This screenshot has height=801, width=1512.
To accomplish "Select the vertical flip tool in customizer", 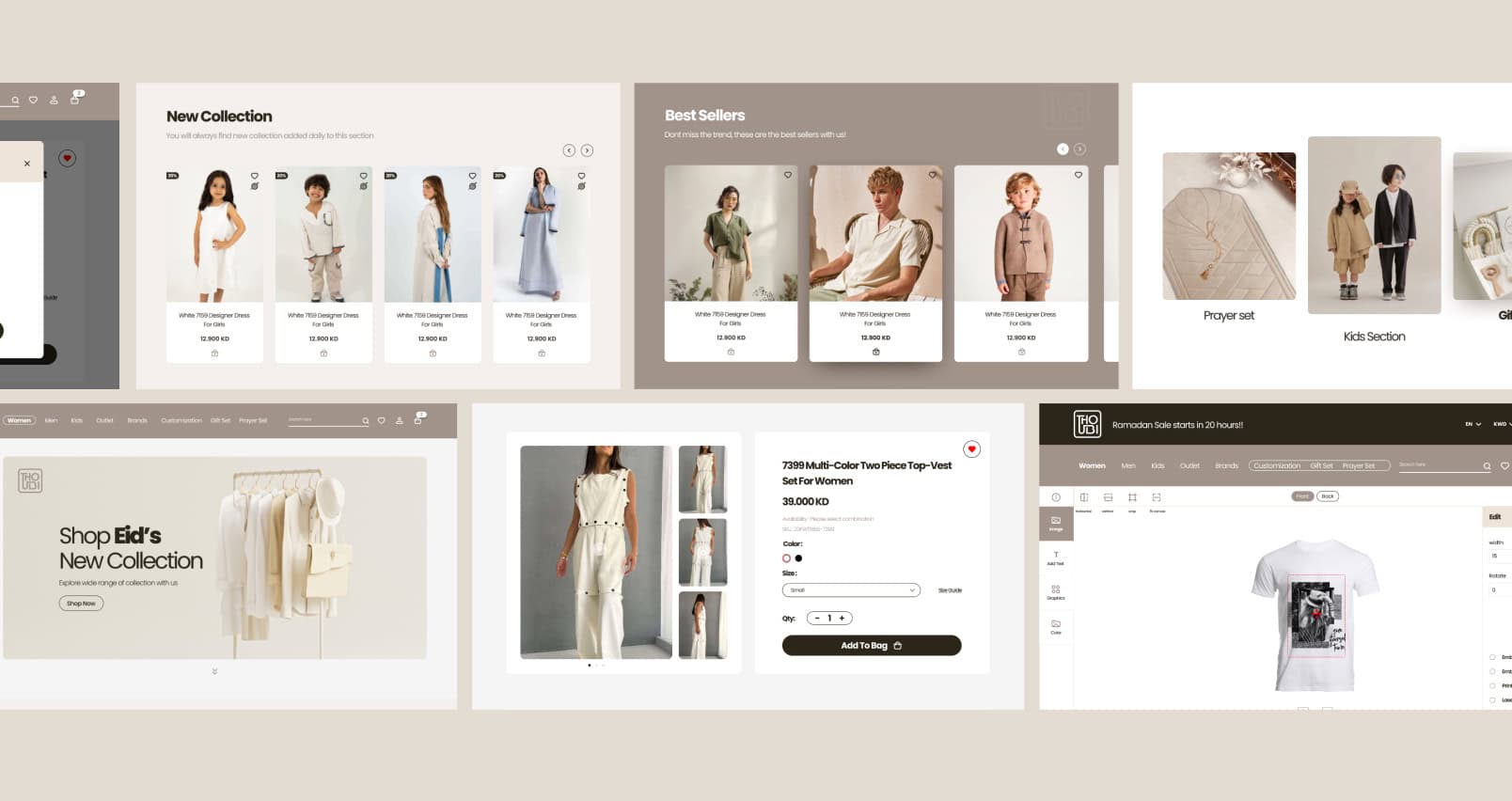I will point(1108,497).
